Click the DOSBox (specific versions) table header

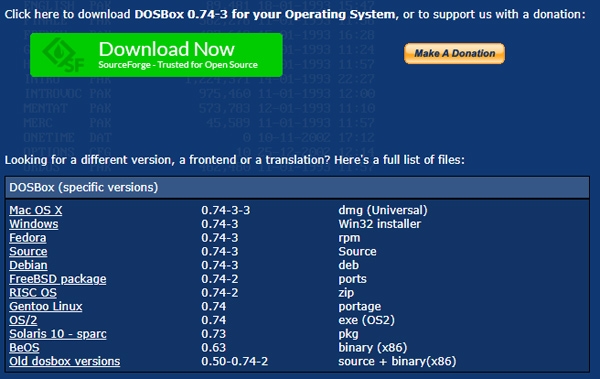(297, 188)
